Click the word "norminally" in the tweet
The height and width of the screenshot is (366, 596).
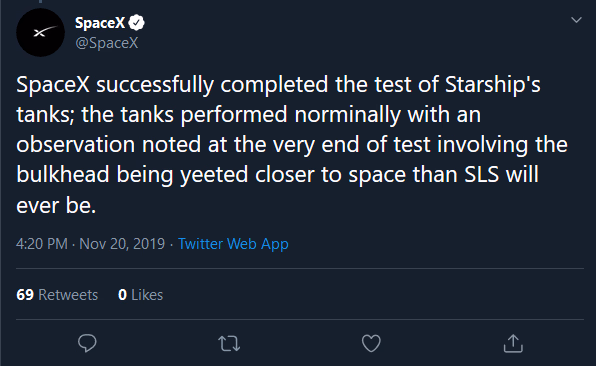tap(347, 115)
